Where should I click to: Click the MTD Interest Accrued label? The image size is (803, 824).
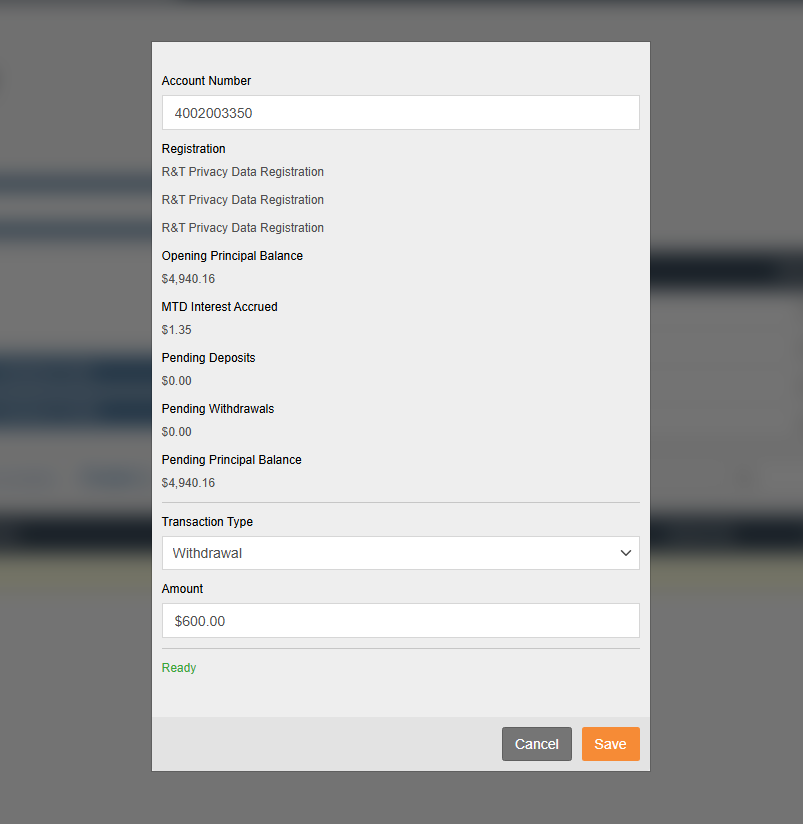[219, 307]
